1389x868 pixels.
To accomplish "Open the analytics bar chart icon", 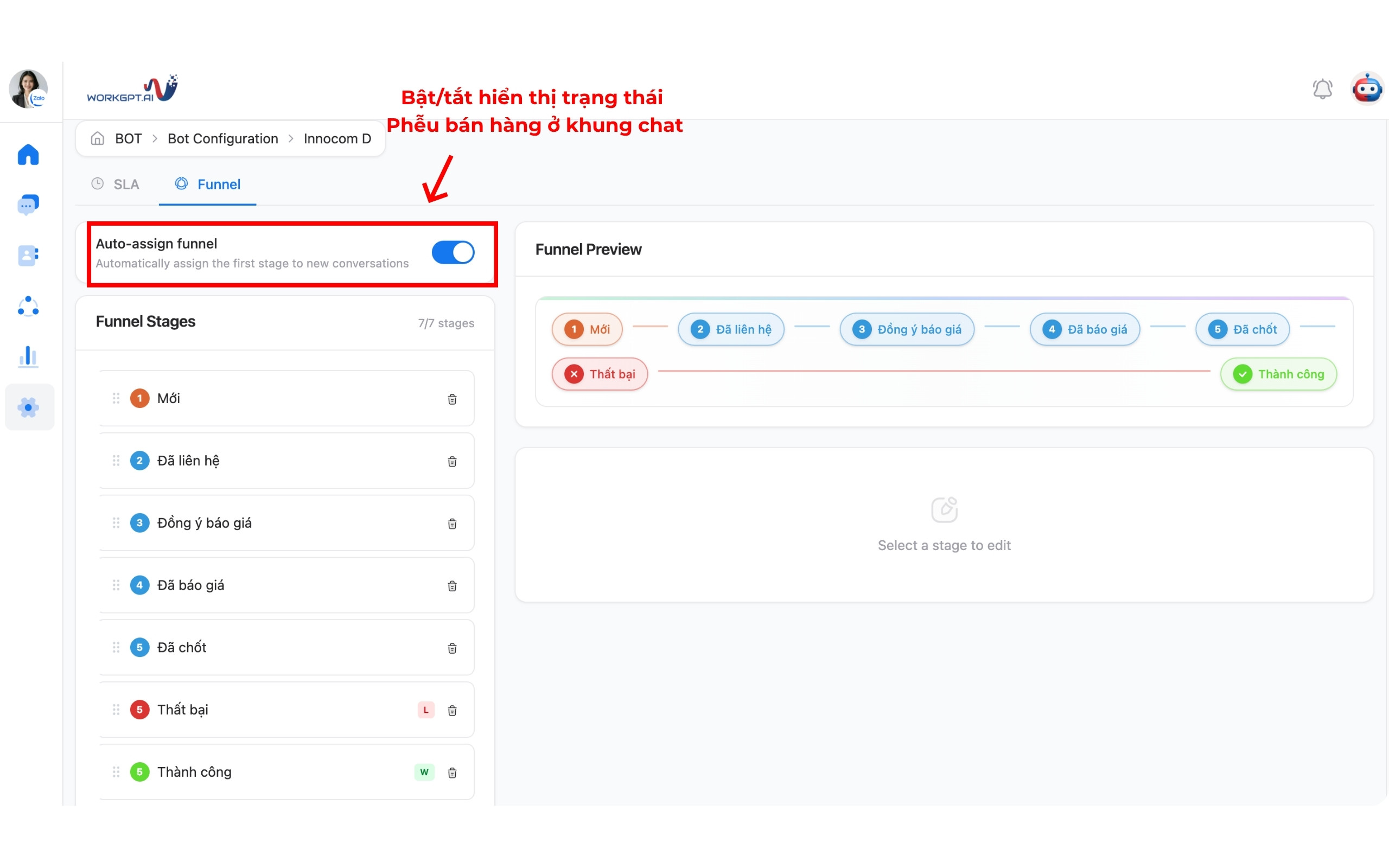I will [28, 356].
